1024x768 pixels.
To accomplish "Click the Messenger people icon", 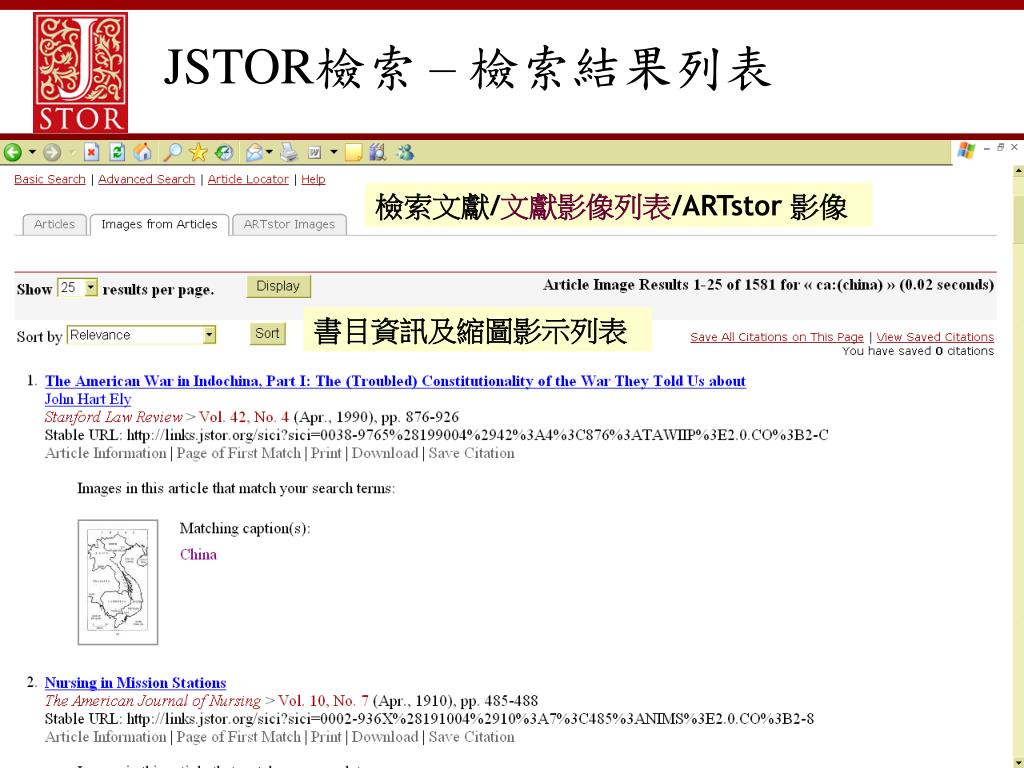I will (405, 153).
